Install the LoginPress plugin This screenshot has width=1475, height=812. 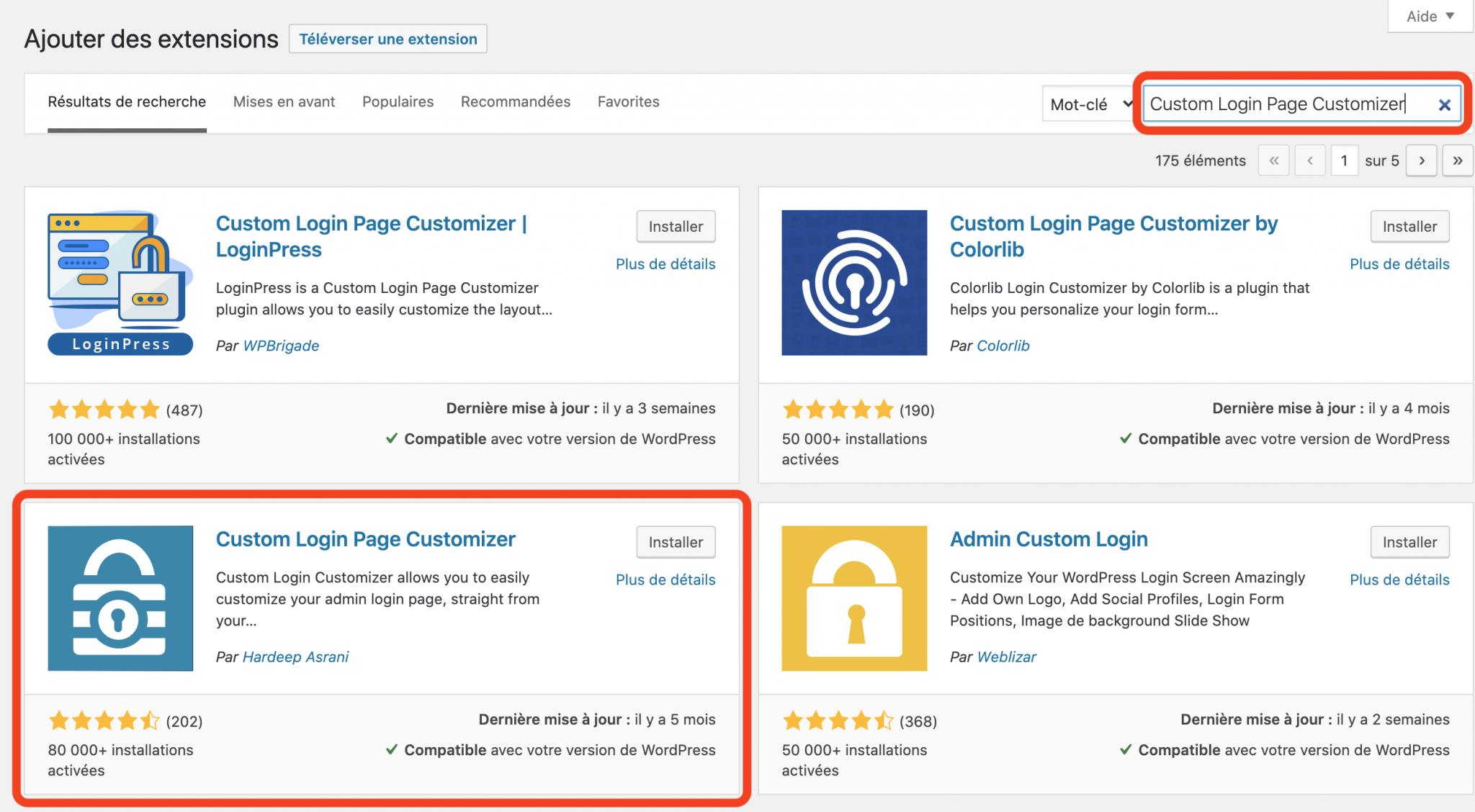tap(676, 227)
